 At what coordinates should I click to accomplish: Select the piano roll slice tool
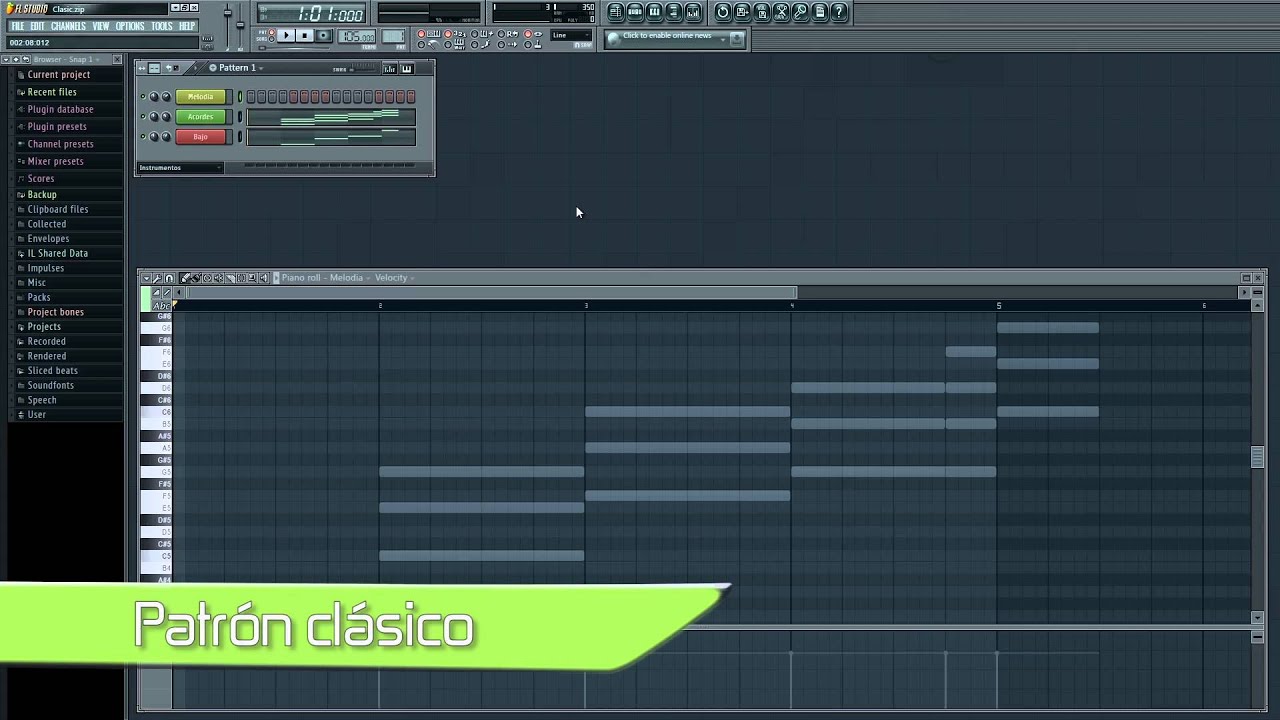[x=230, y=278]
